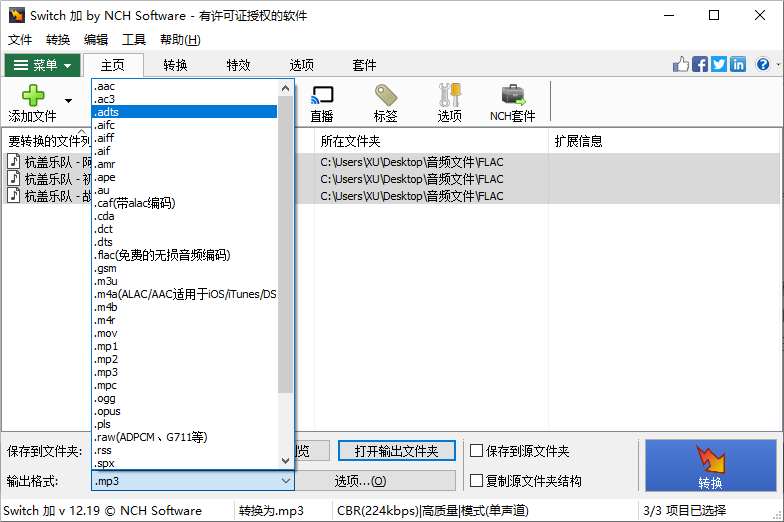Open the 标签 tag editor icon
This screenshot has height=522, width=784.
pyautogui.click(x=386, y=95)
